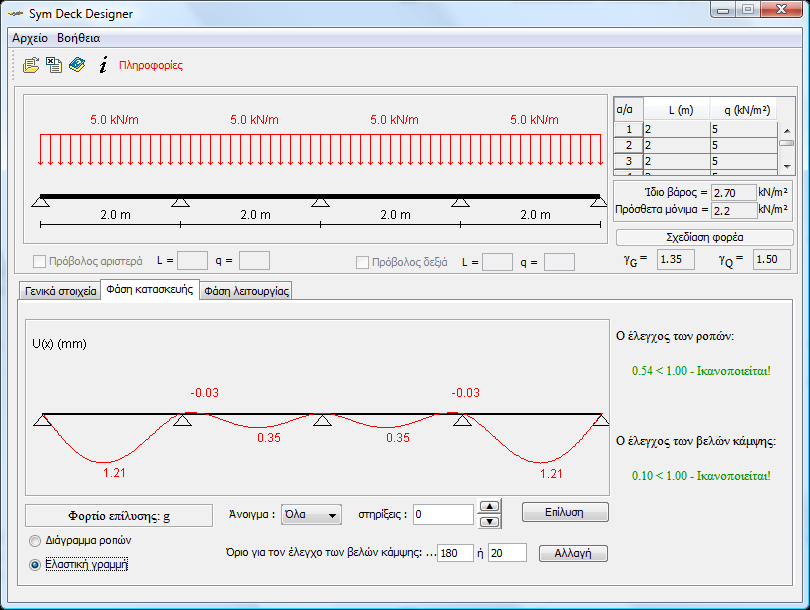Click the red Πληροφορίες label

151,65
